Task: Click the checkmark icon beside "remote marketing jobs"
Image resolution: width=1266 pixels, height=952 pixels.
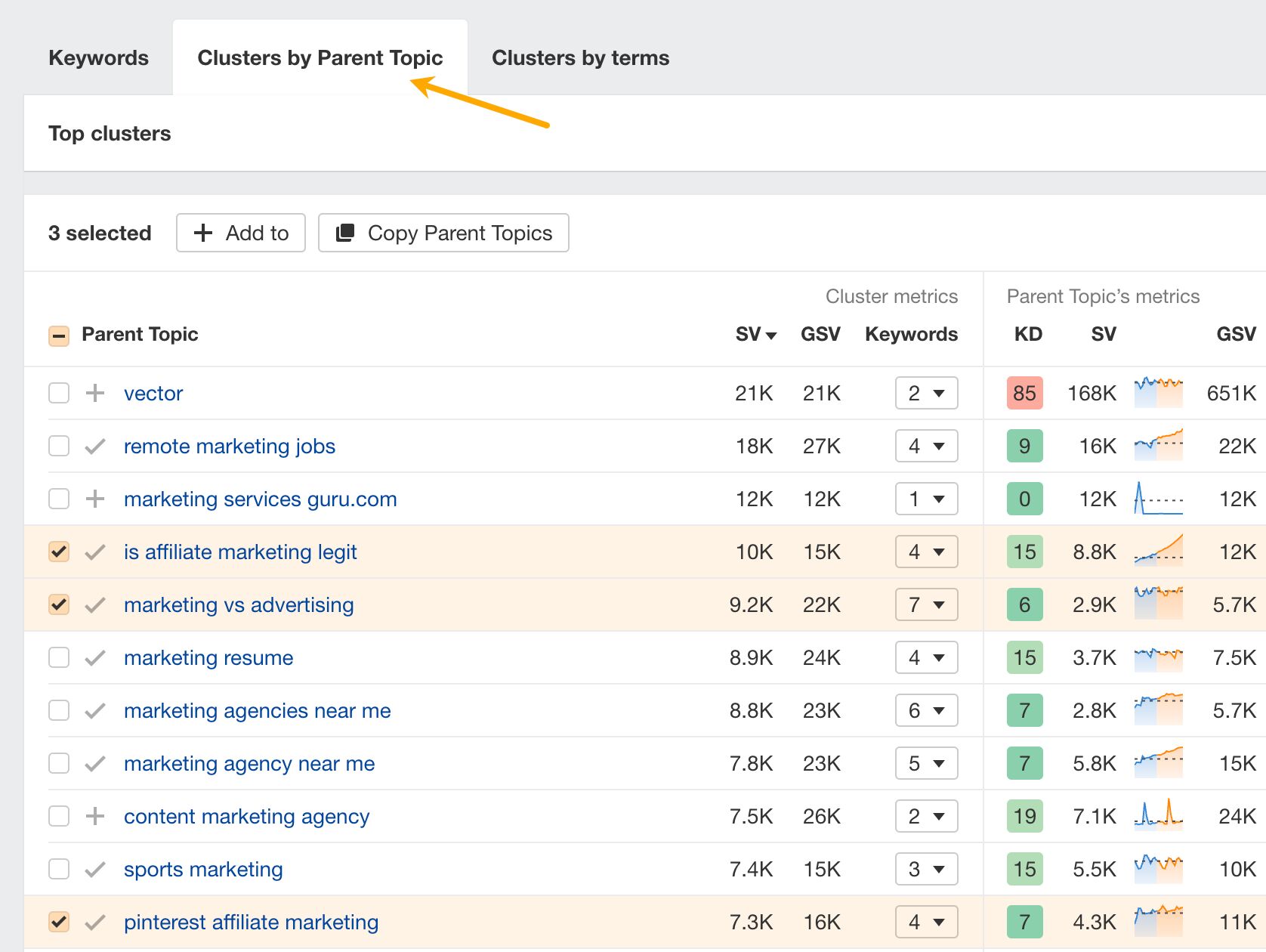Action: (x=95, y=446)
